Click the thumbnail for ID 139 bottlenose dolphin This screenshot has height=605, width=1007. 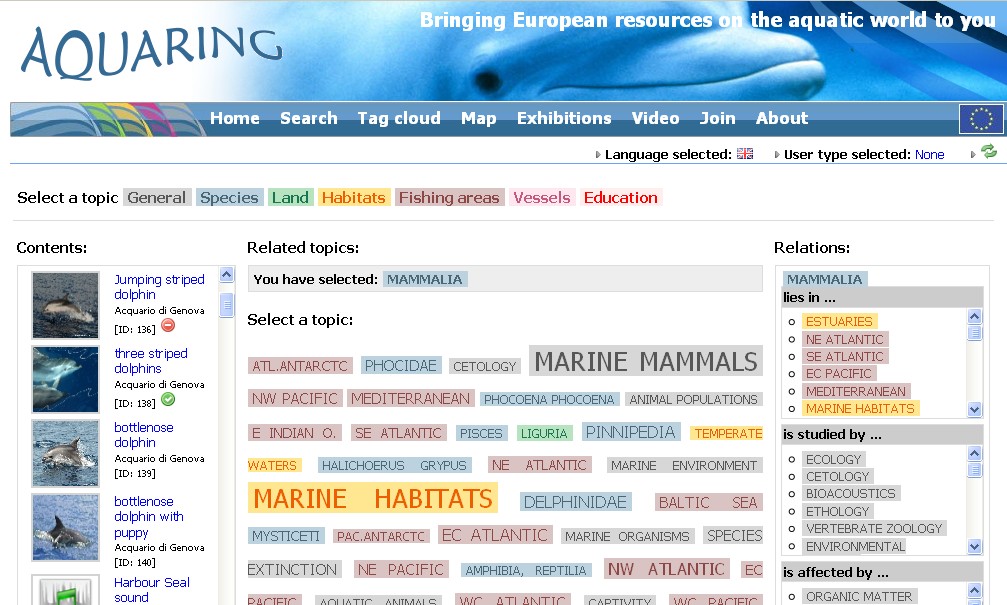click(66, 453)
